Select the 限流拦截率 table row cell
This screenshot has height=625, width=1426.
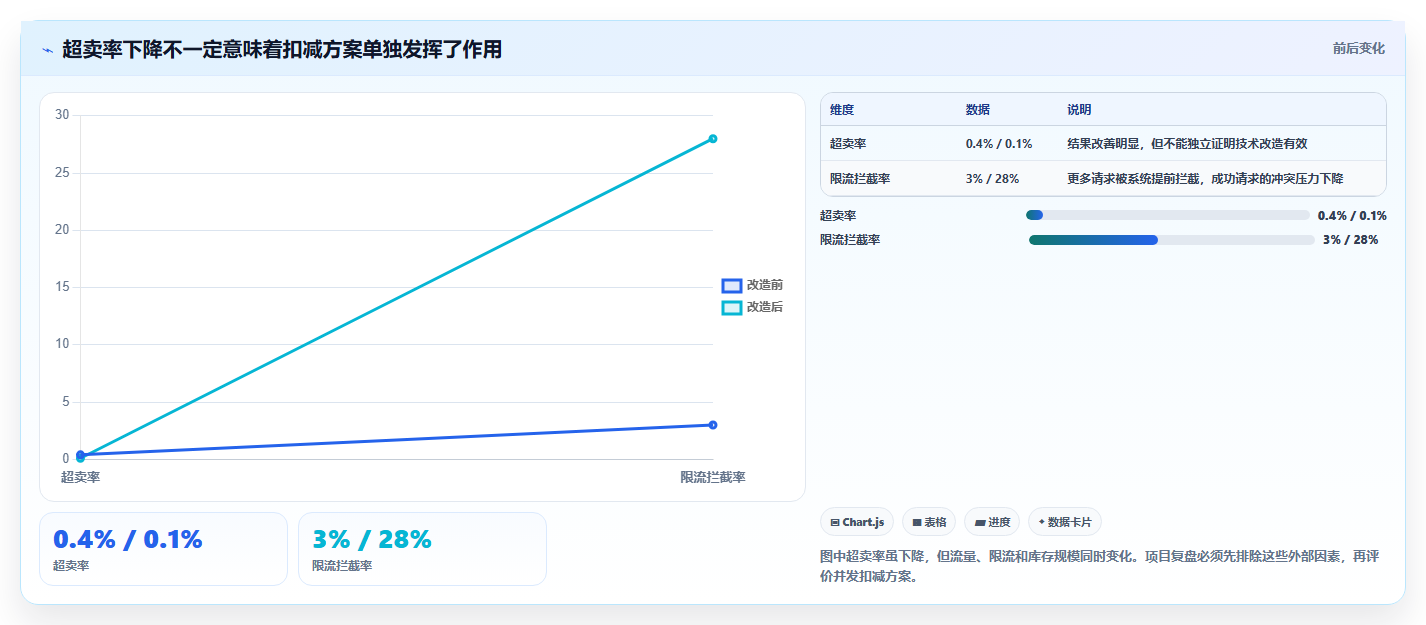coord(860,179)
